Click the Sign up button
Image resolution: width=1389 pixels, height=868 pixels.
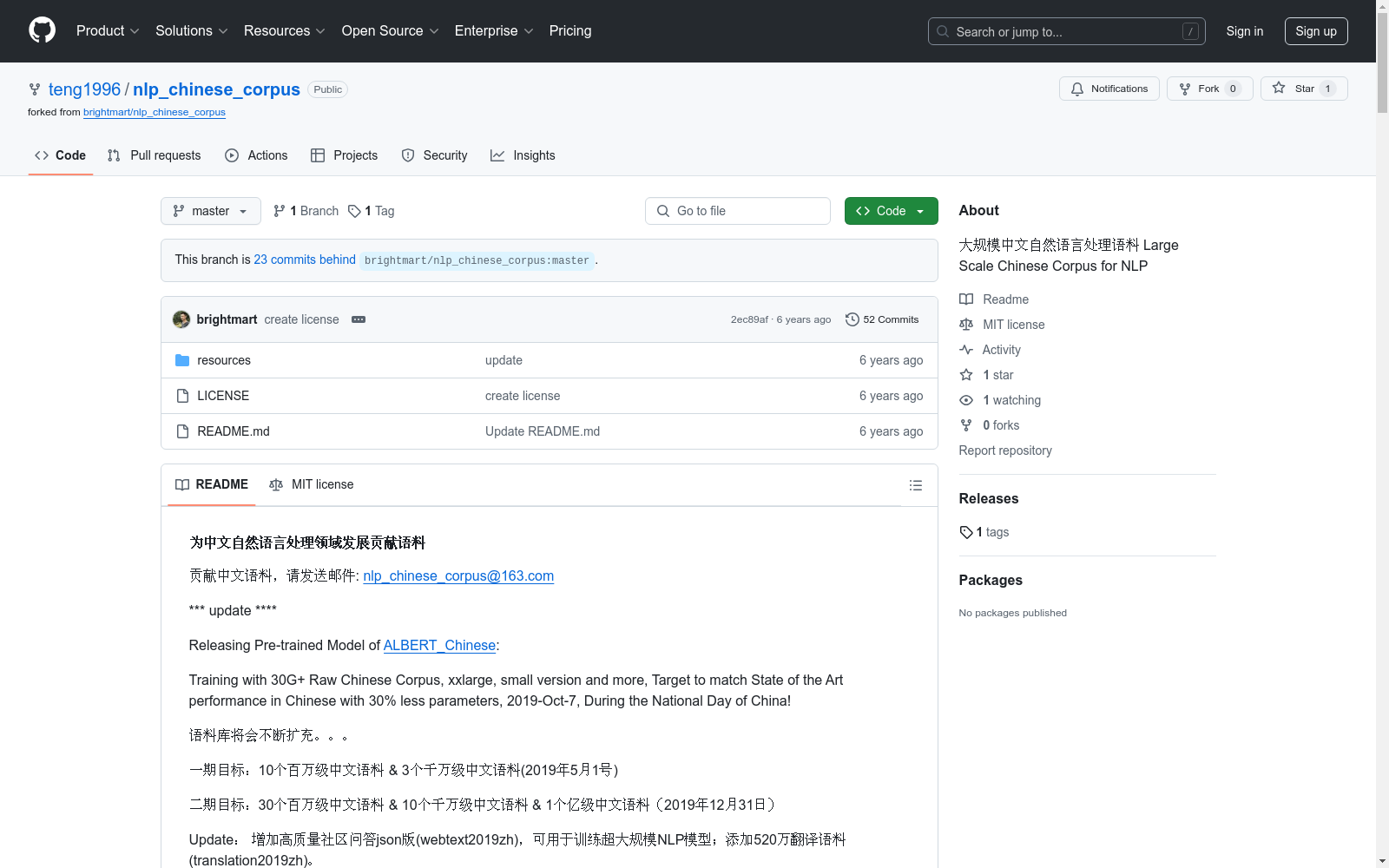pyautogui.click(x=1316, y=31)
